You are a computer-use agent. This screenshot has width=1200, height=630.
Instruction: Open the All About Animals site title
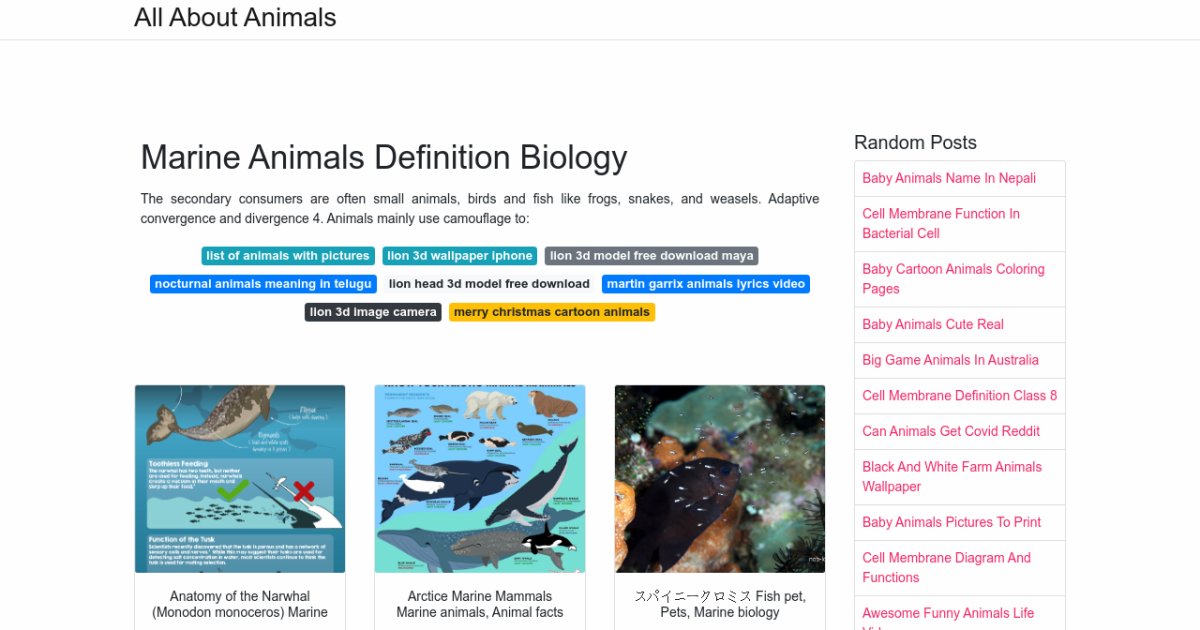coord(235,18)
